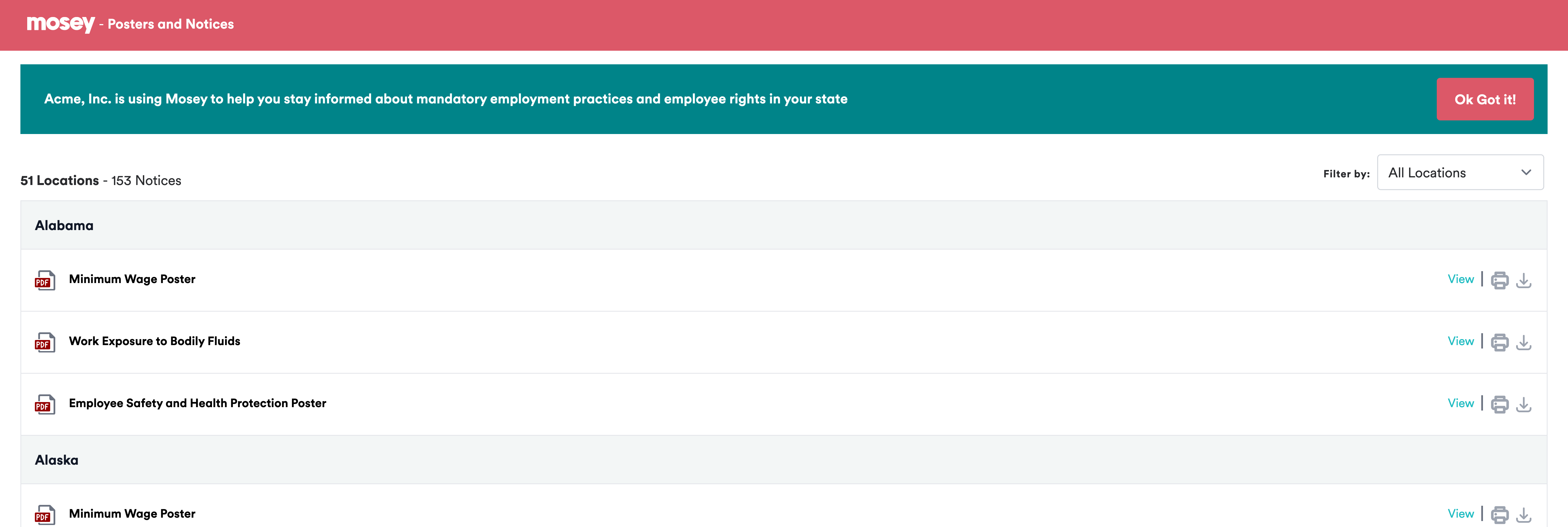The width and height of the screenshot is (1568, 527).
Task: Click the Employee Safety and Health Protection Poster title
Action: click(x=197, y=403)
